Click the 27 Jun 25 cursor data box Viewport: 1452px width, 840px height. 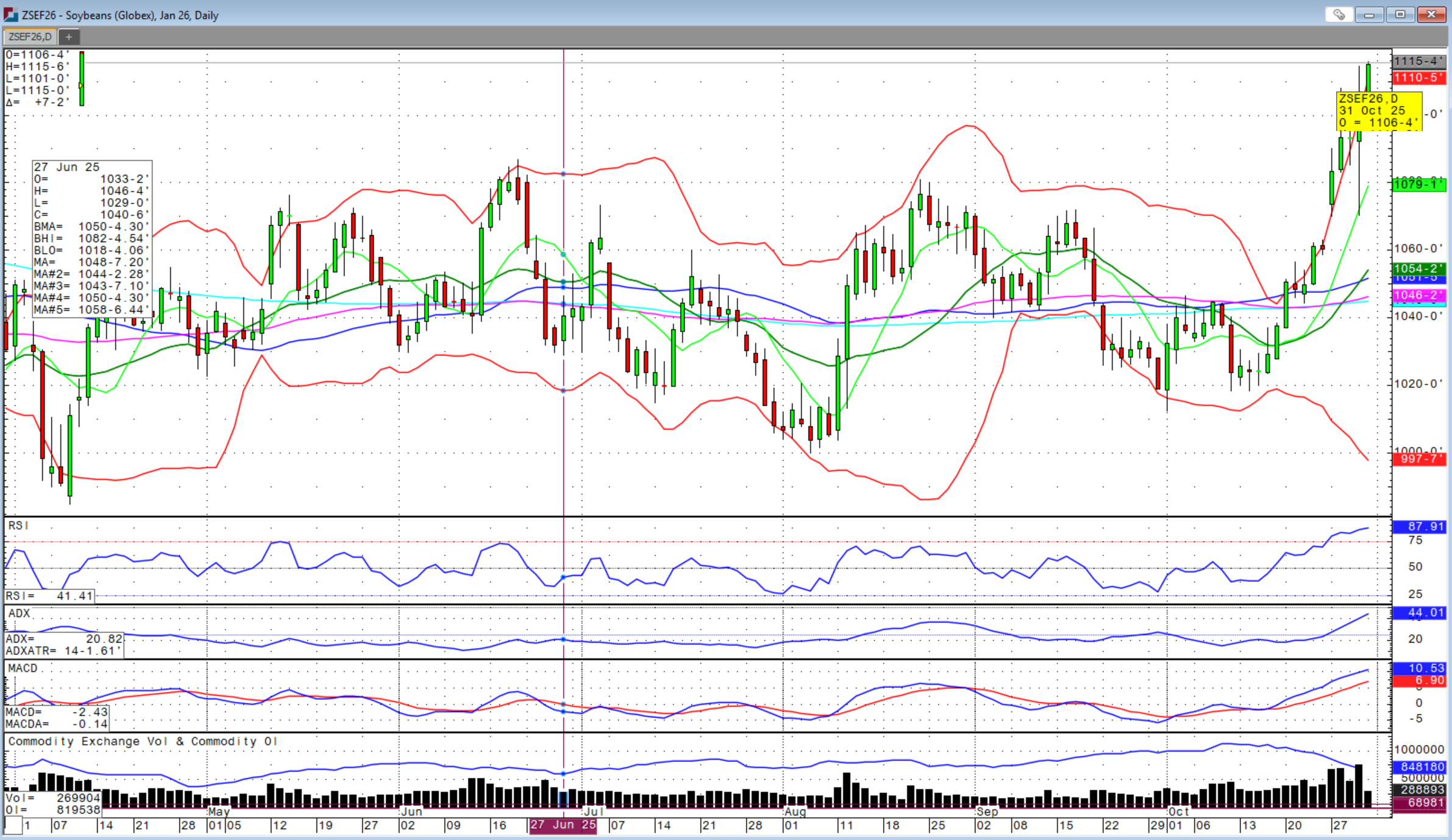91,238
